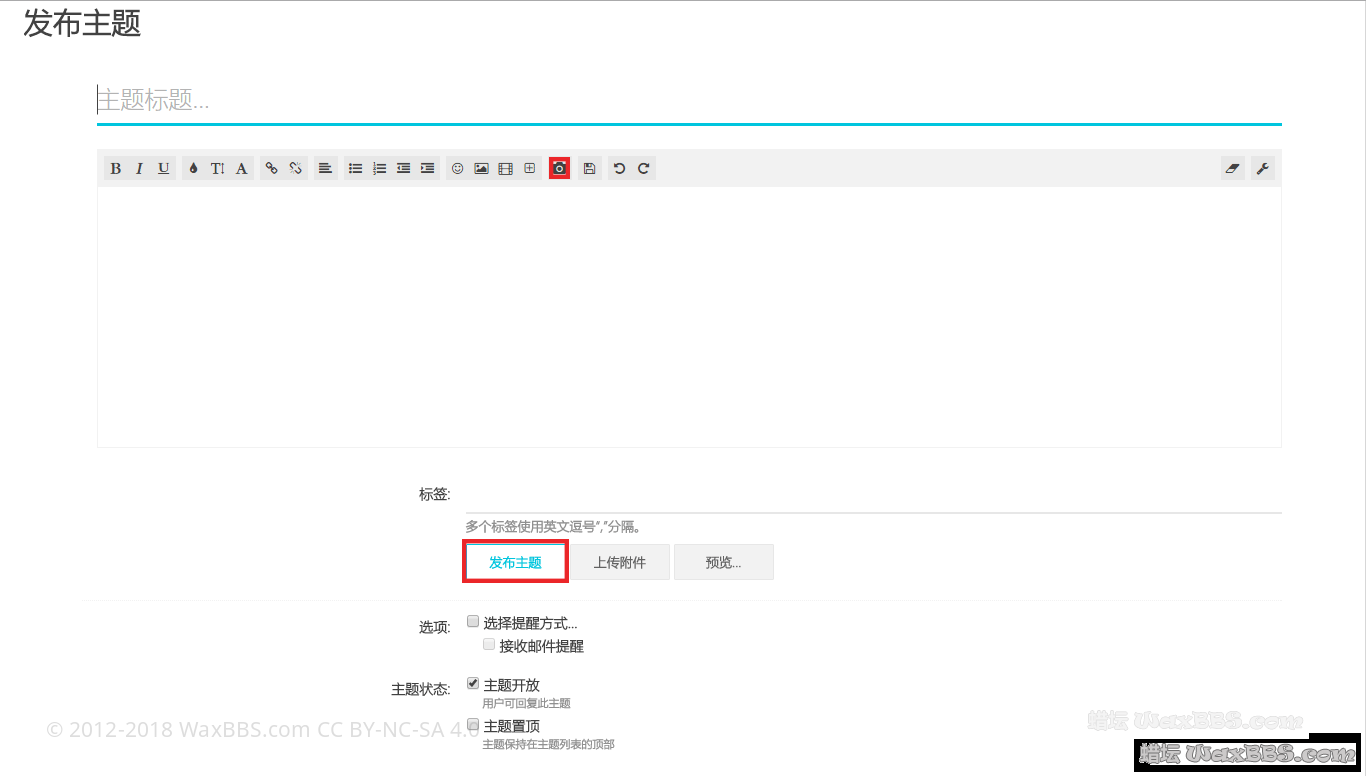Toggle bold formatting in editor toolbar
1366x776 pixels.
[x=116, y=169]
